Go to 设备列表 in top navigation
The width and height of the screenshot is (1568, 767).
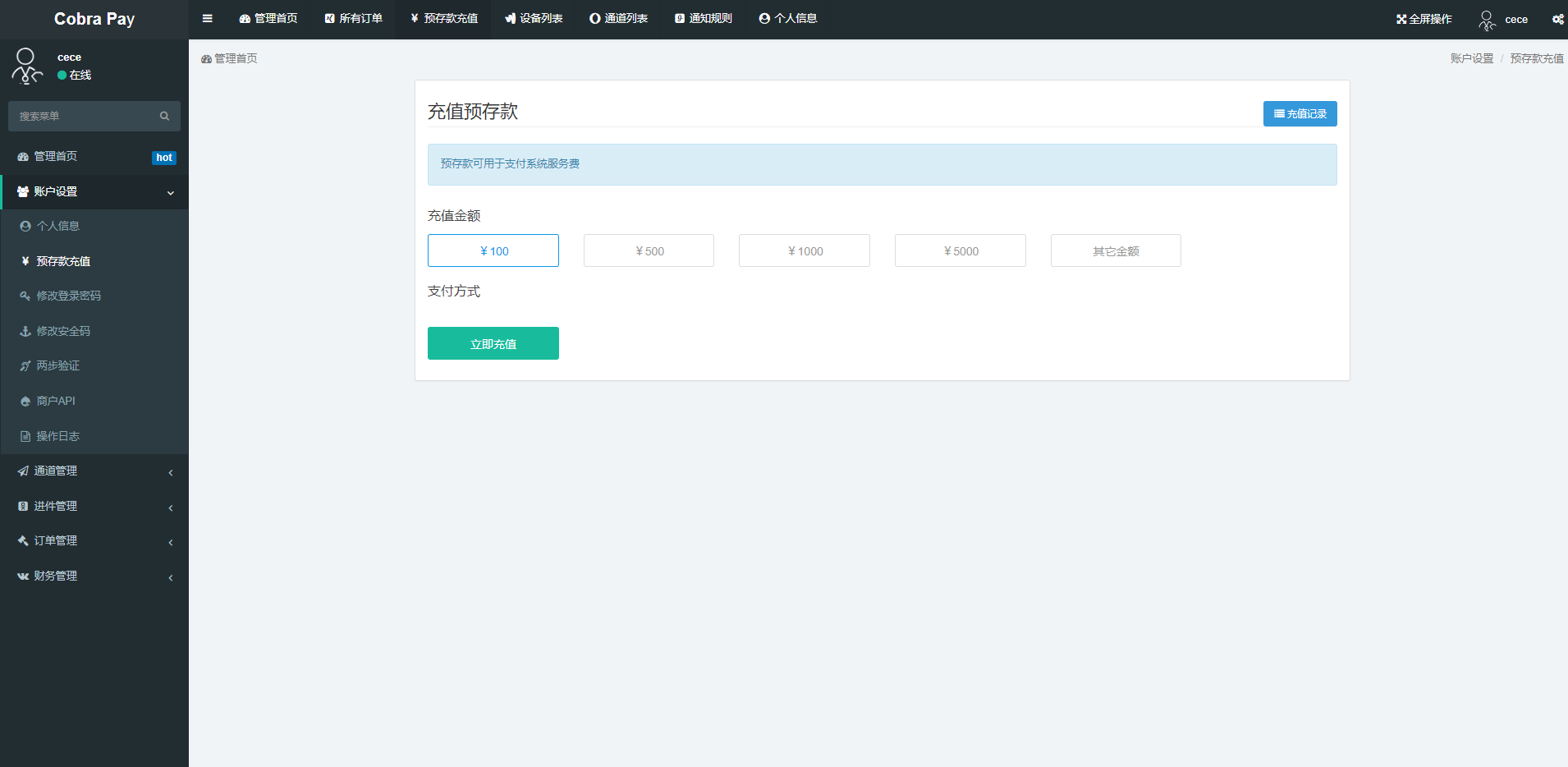534,19
